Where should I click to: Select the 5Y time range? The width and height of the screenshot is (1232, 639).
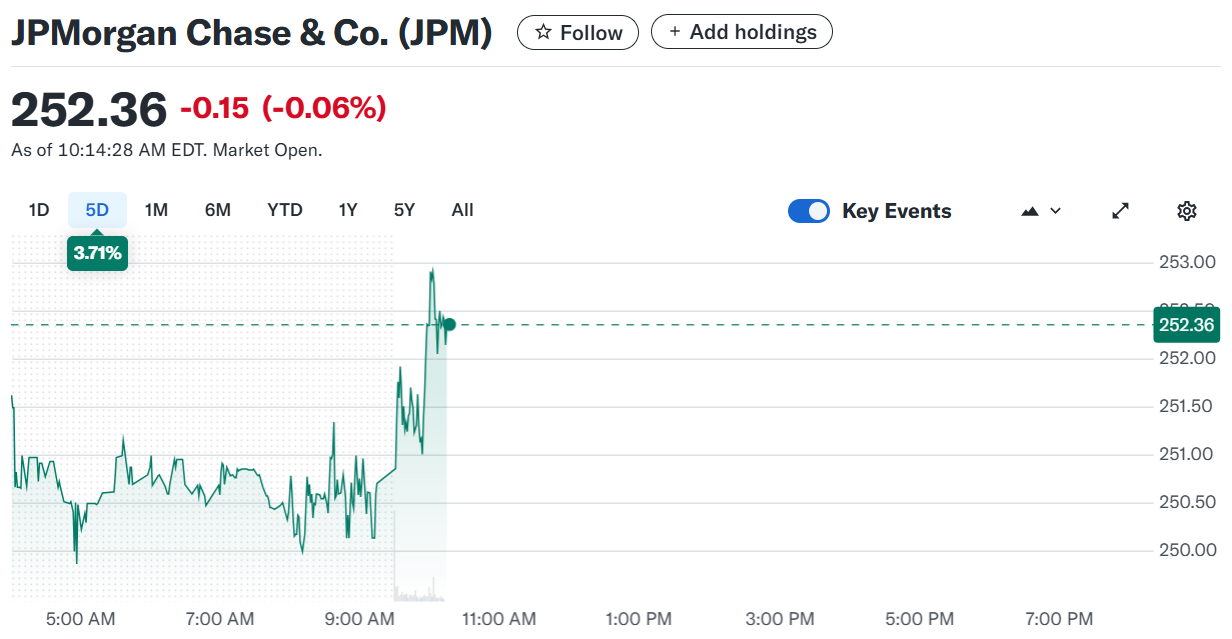click(x=404, y=210)
